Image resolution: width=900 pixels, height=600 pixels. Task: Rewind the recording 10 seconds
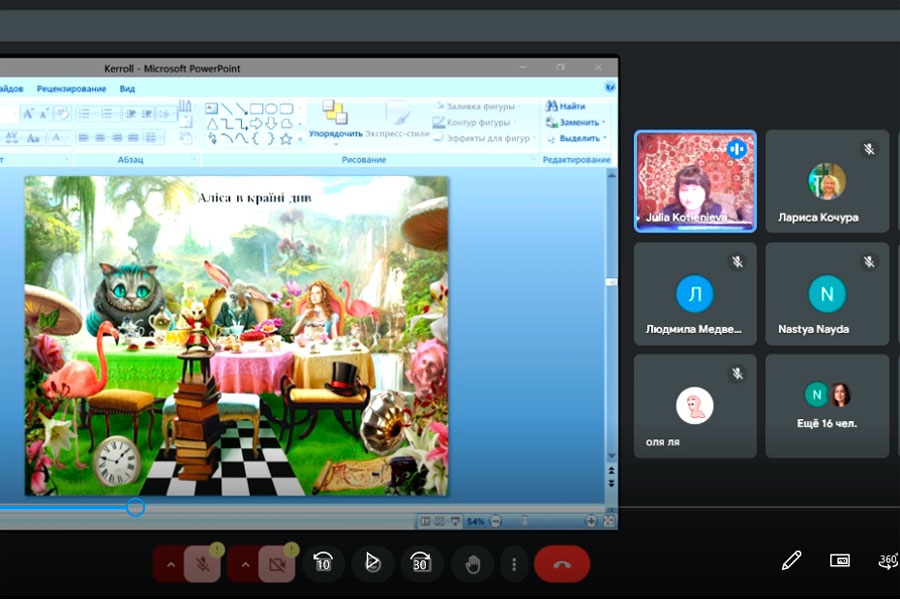tap(323, 563)
